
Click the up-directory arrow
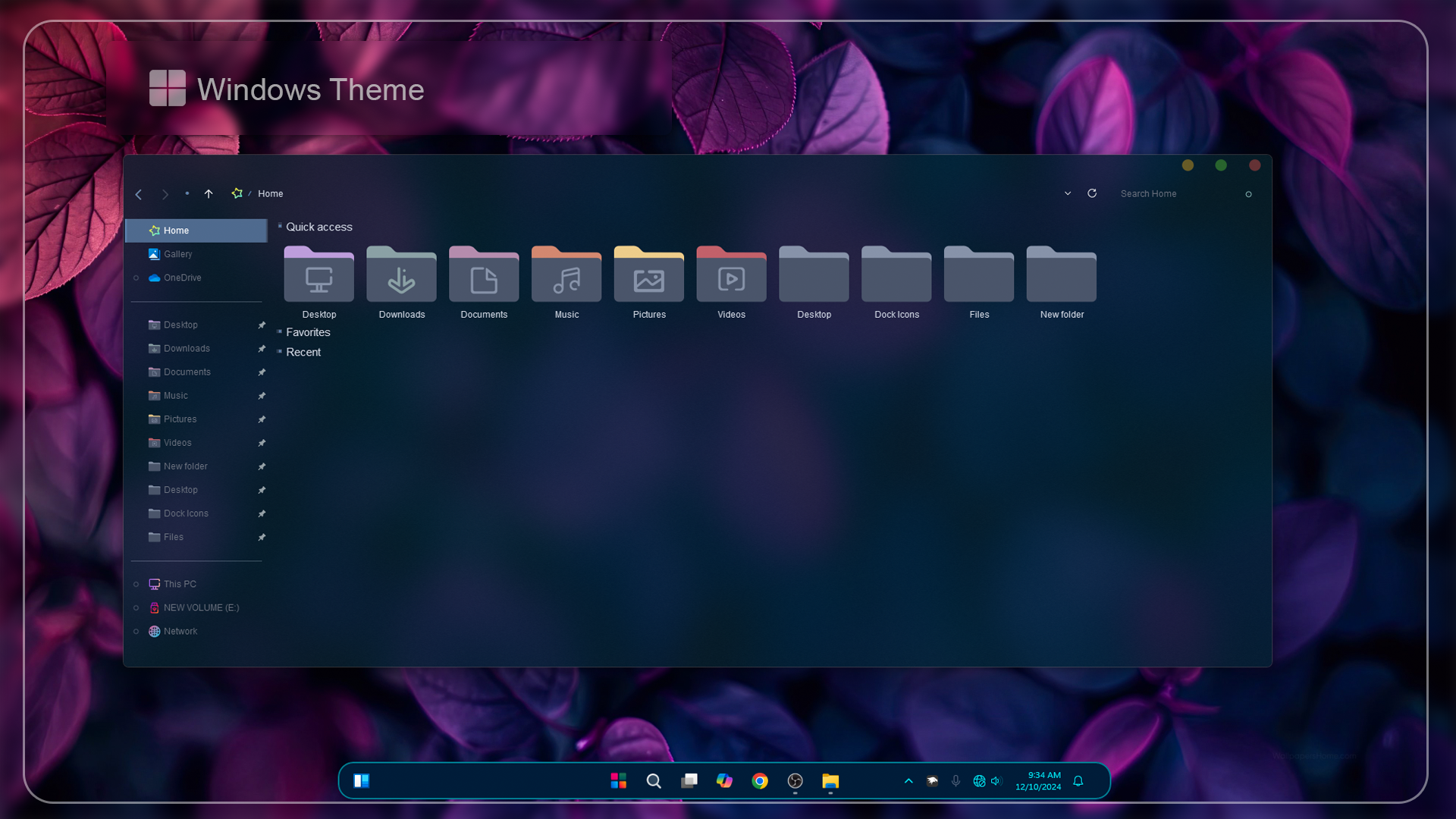[209, 194]
